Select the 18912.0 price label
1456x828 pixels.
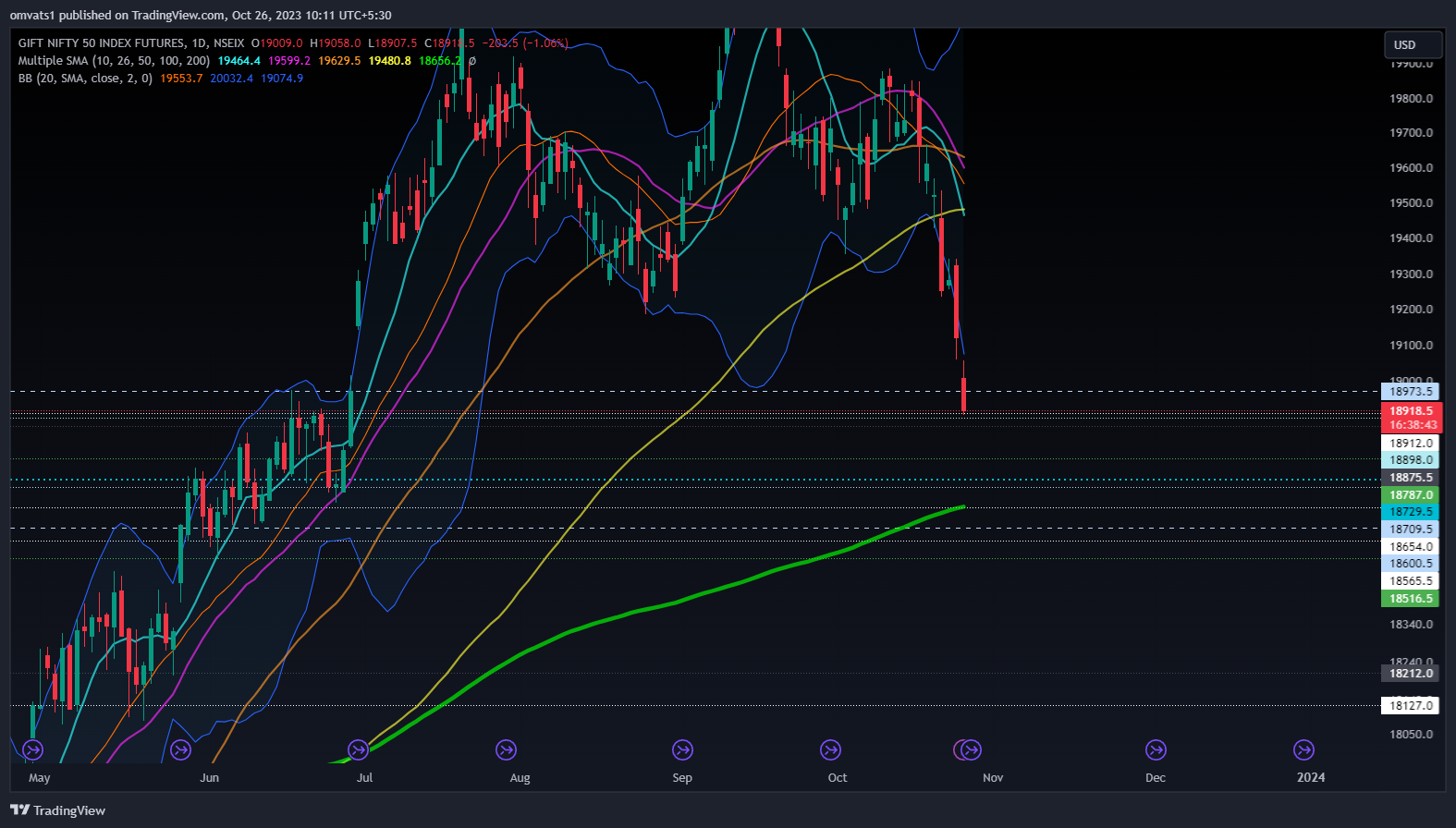point(1410,444)
